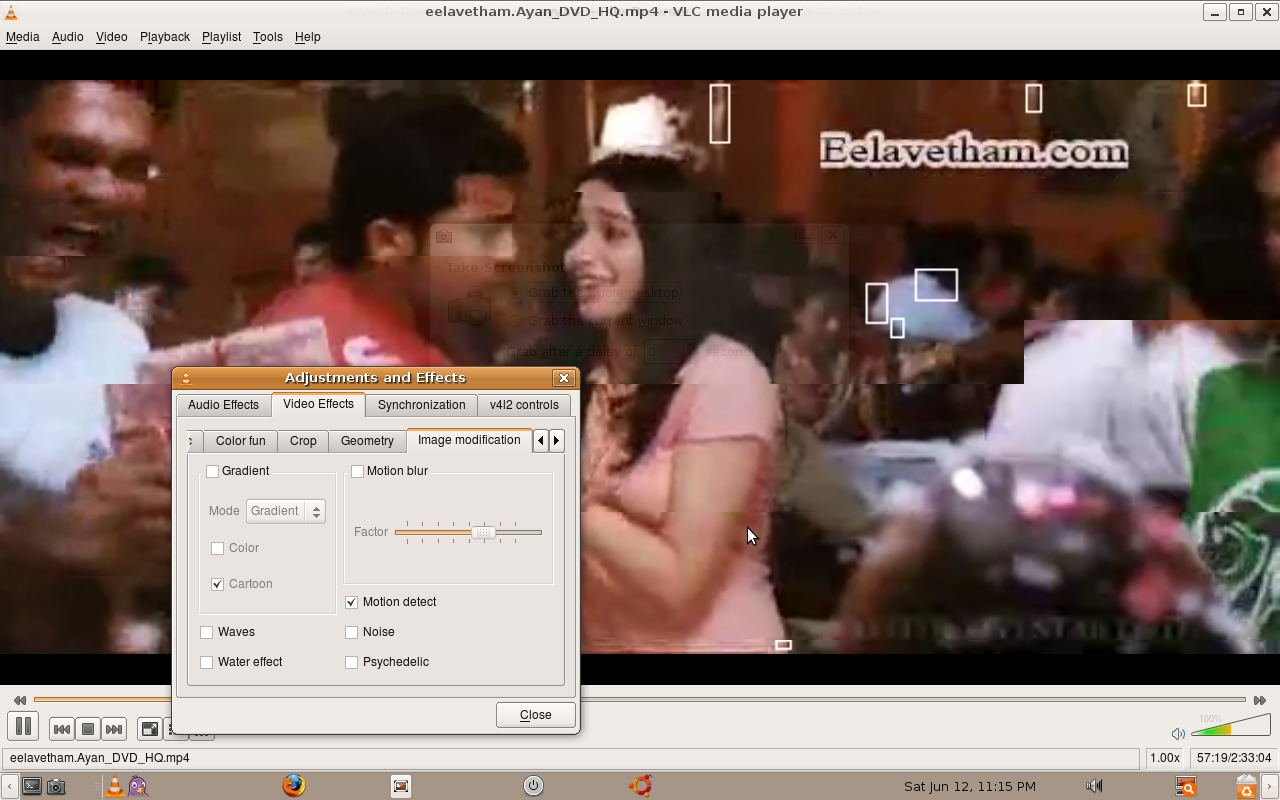This screenshot has width=1280, height=800.
Task: Launch Firefox from the panel
Action: pos(293,786)
